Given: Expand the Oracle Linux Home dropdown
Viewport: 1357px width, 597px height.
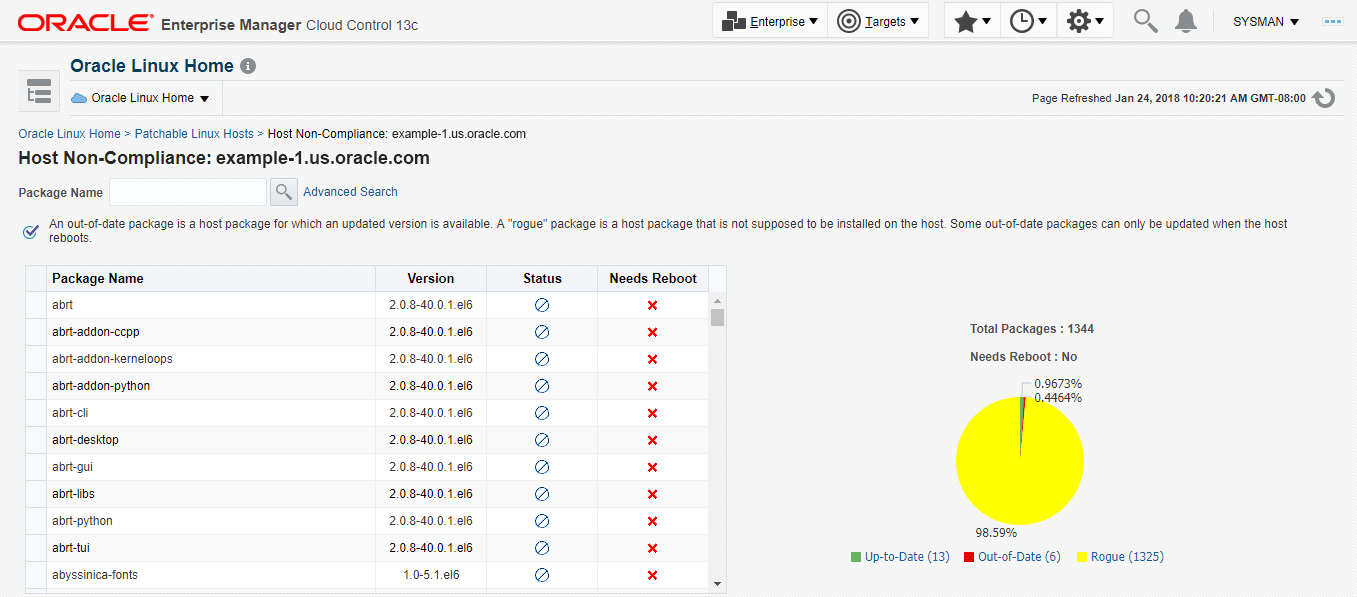Looking at the screenshot, I should (x=140, y=98).
